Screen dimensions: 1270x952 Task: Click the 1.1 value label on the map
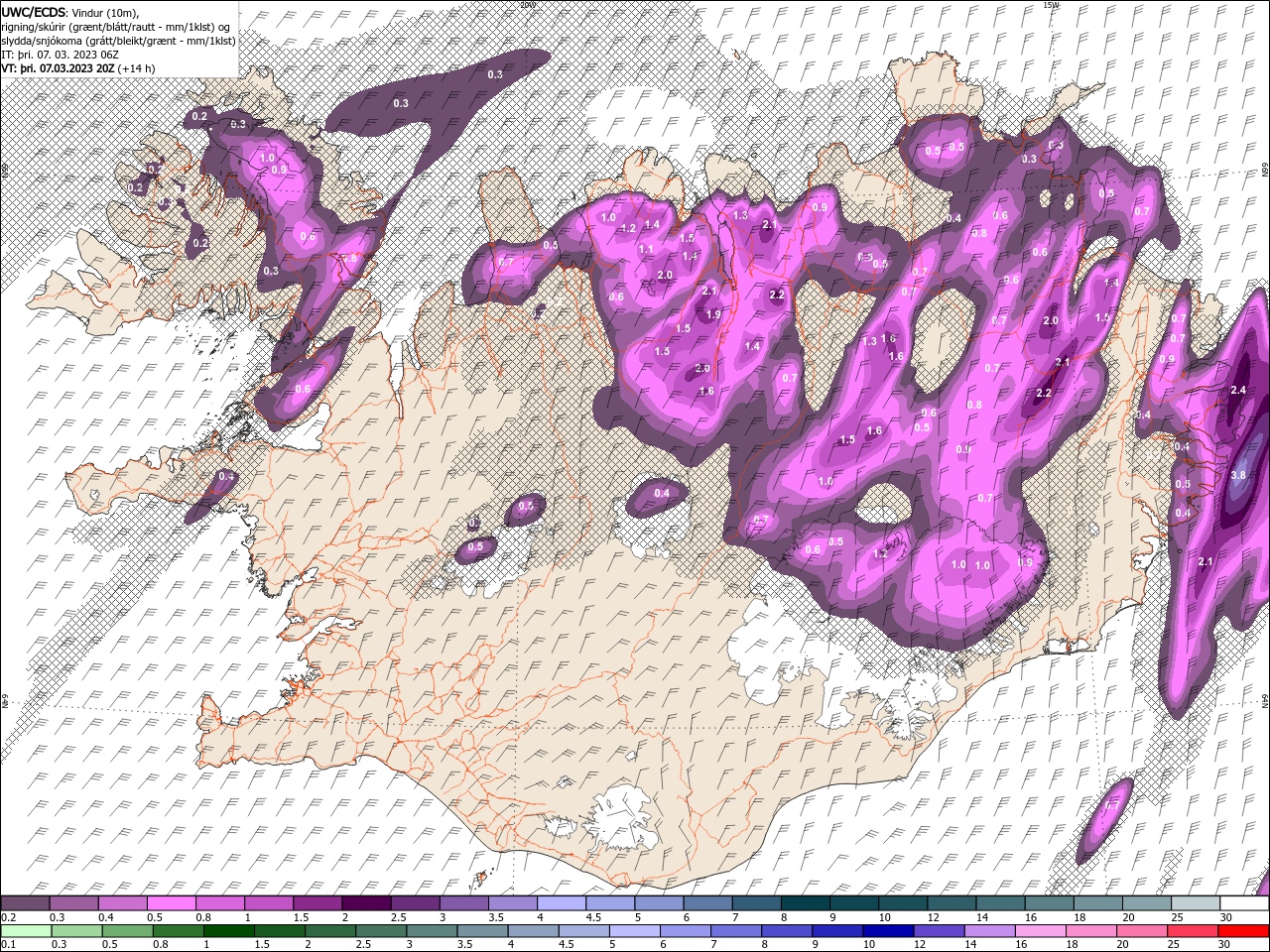646,249
